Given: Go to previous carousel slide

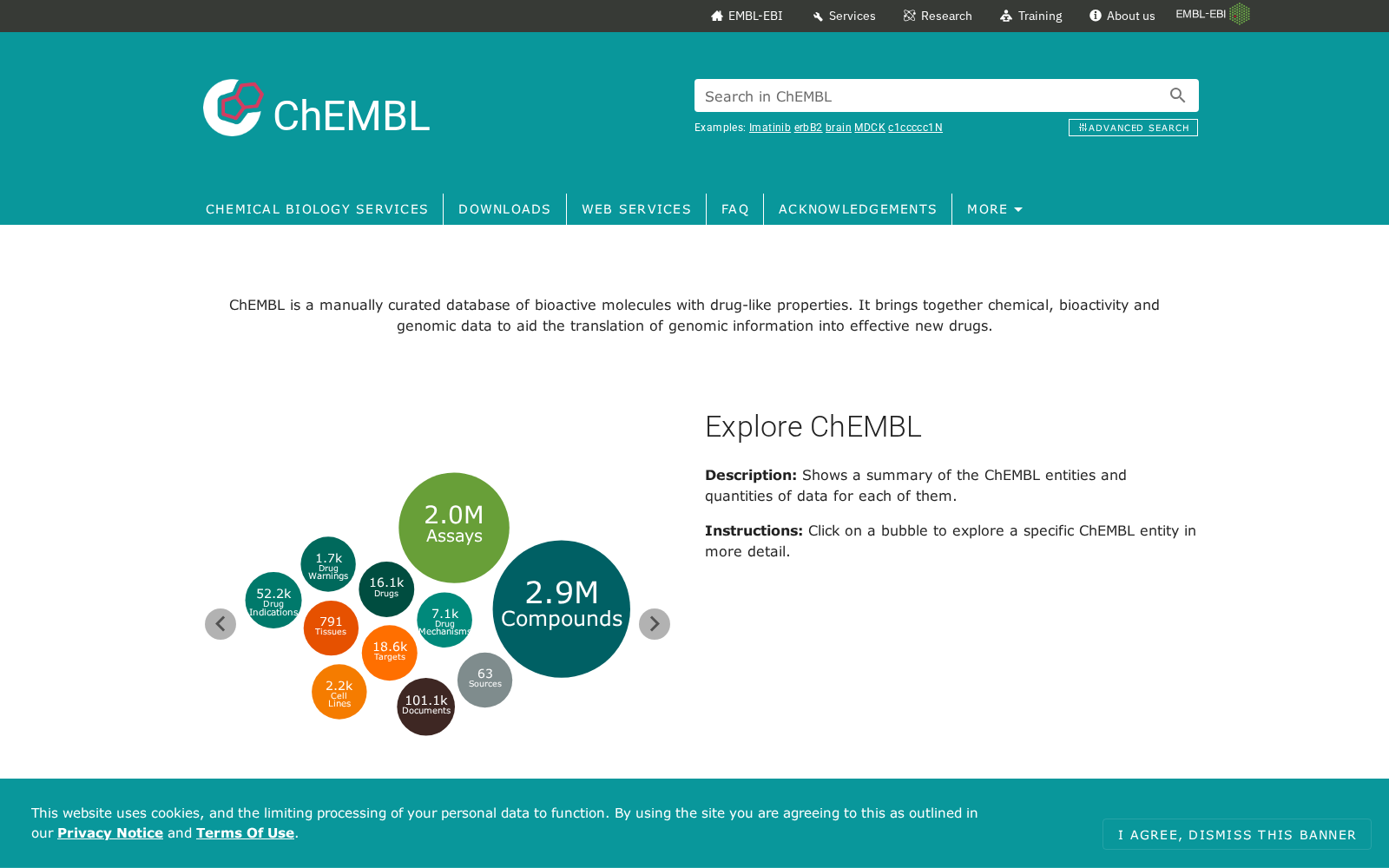Looking at the screenshot, I should point(221,624).
